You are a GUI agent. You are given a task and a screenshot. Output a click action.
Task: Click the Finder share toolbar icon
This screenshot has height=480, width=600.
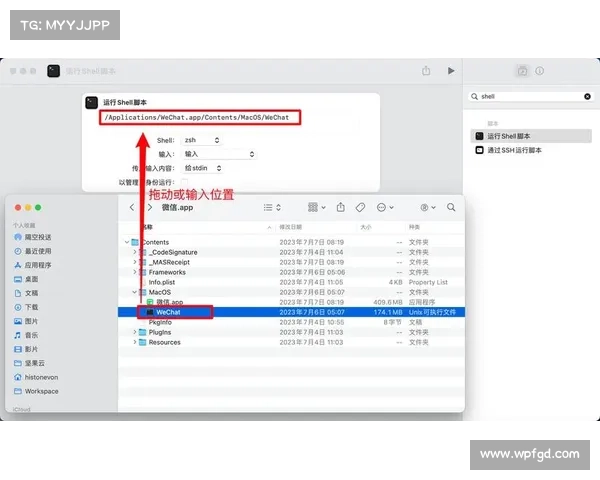pos(339,207)
